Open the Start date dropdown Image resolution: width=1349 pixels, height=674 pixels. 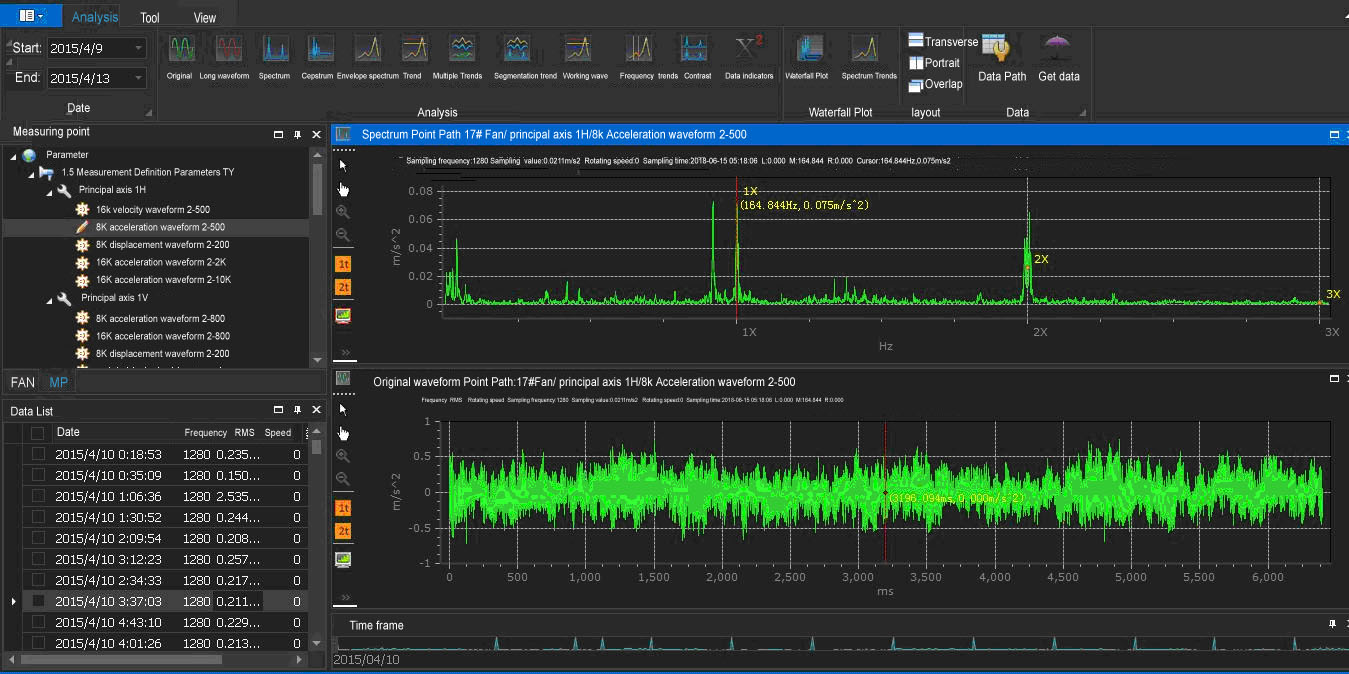[x=138, y=48]
